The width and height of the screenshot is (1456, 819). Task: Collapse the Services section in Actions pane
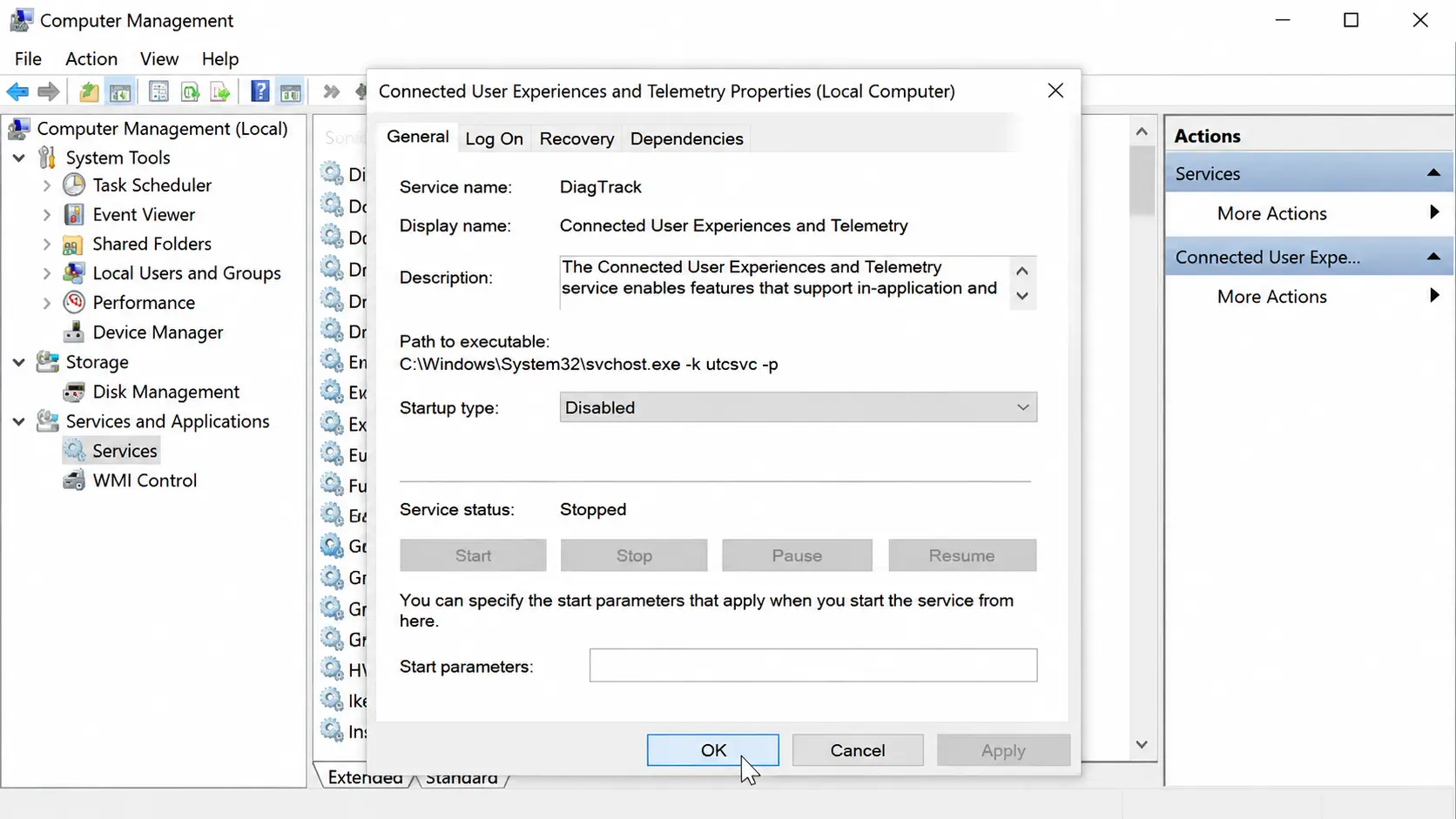coord(1433,173)
